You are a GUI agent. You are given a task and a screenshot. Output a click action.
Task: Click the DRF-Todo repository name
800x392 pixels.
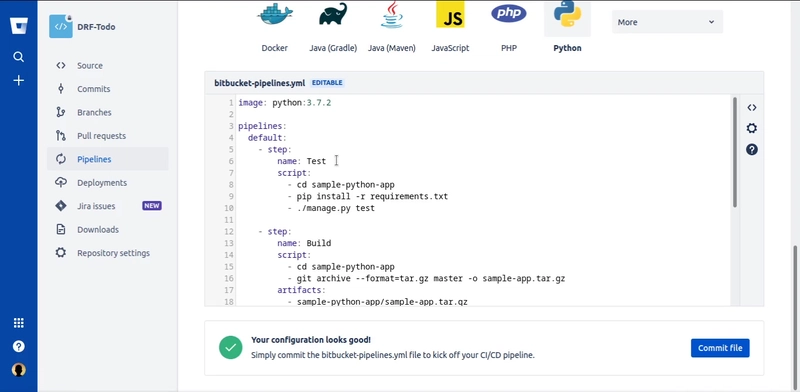(x=96, y=27)
